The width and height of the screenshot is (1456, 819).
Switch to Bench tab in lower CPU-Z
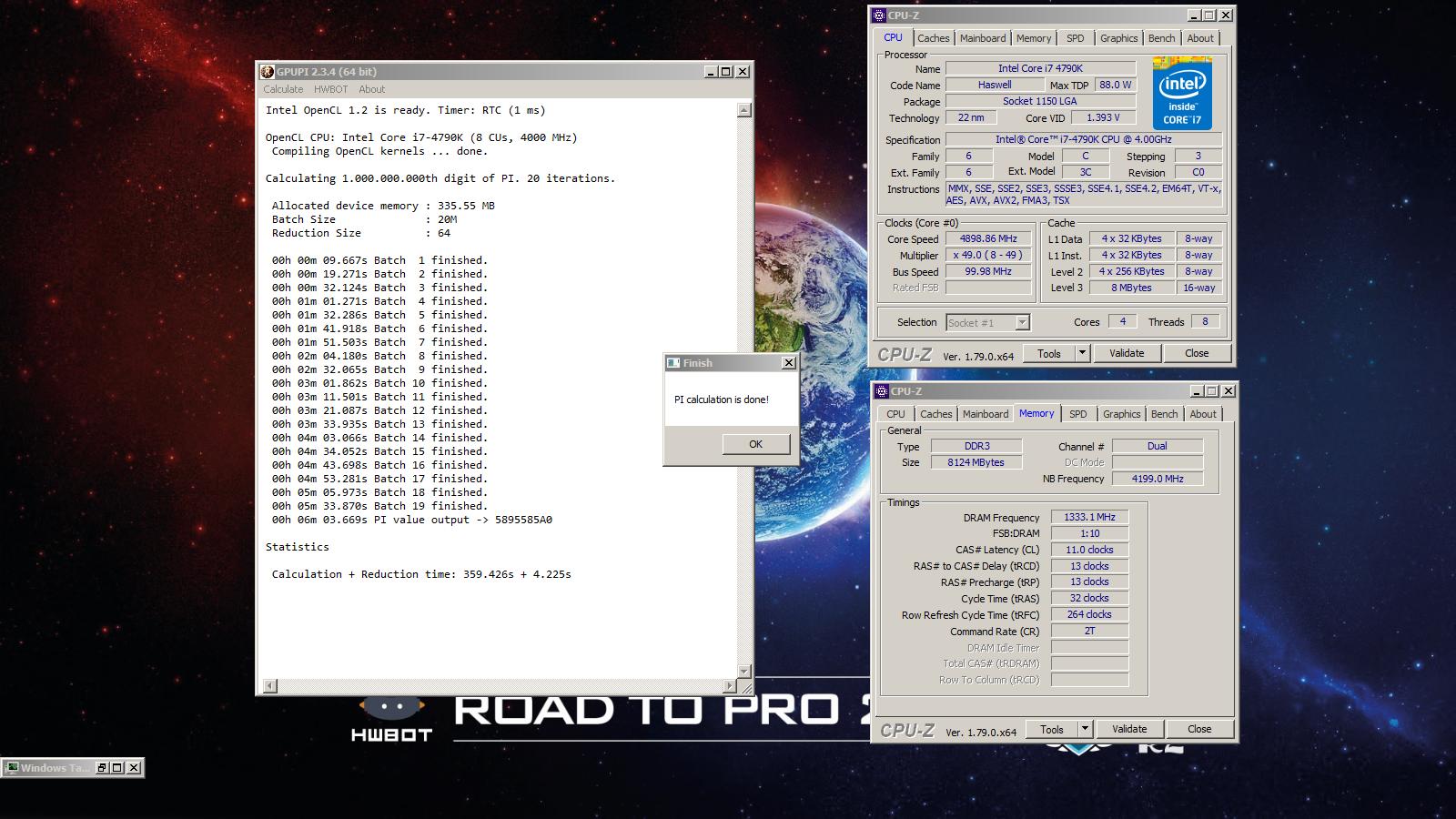pos(1164,414)
